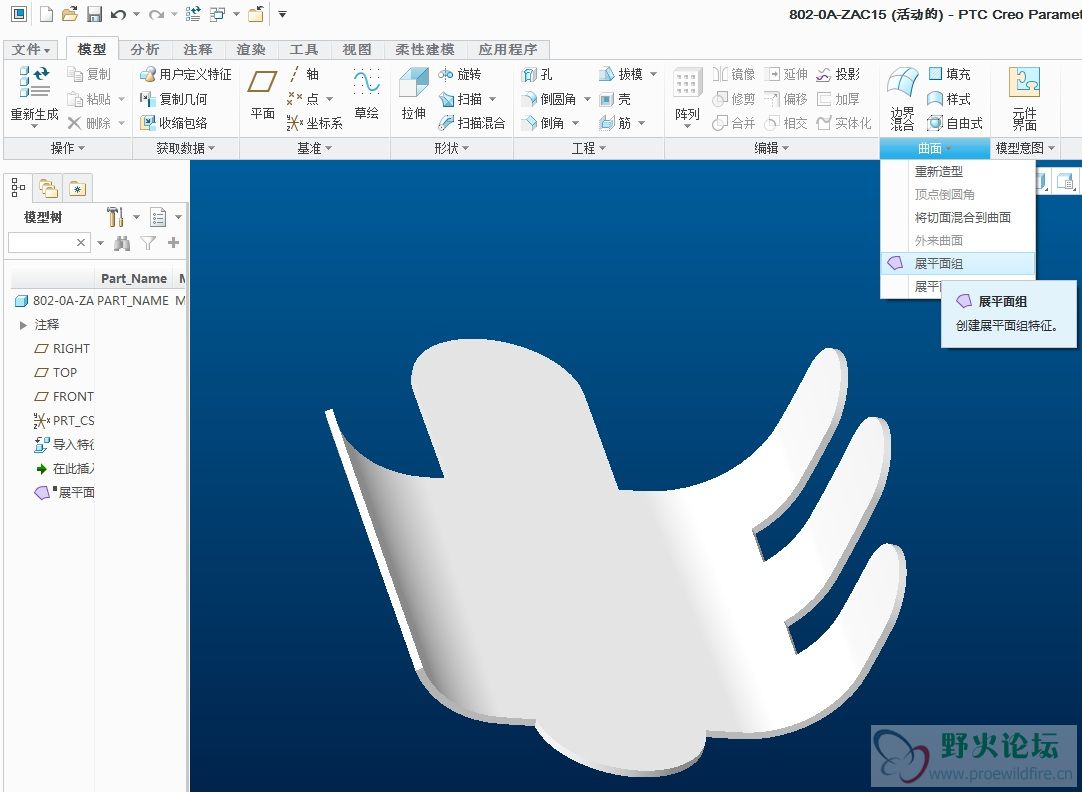Click the New file icon in quick access toolbar
Image resolution: width=1082 pixels, height=792 pixels.
pyautogui.click(x=46, y=13)
